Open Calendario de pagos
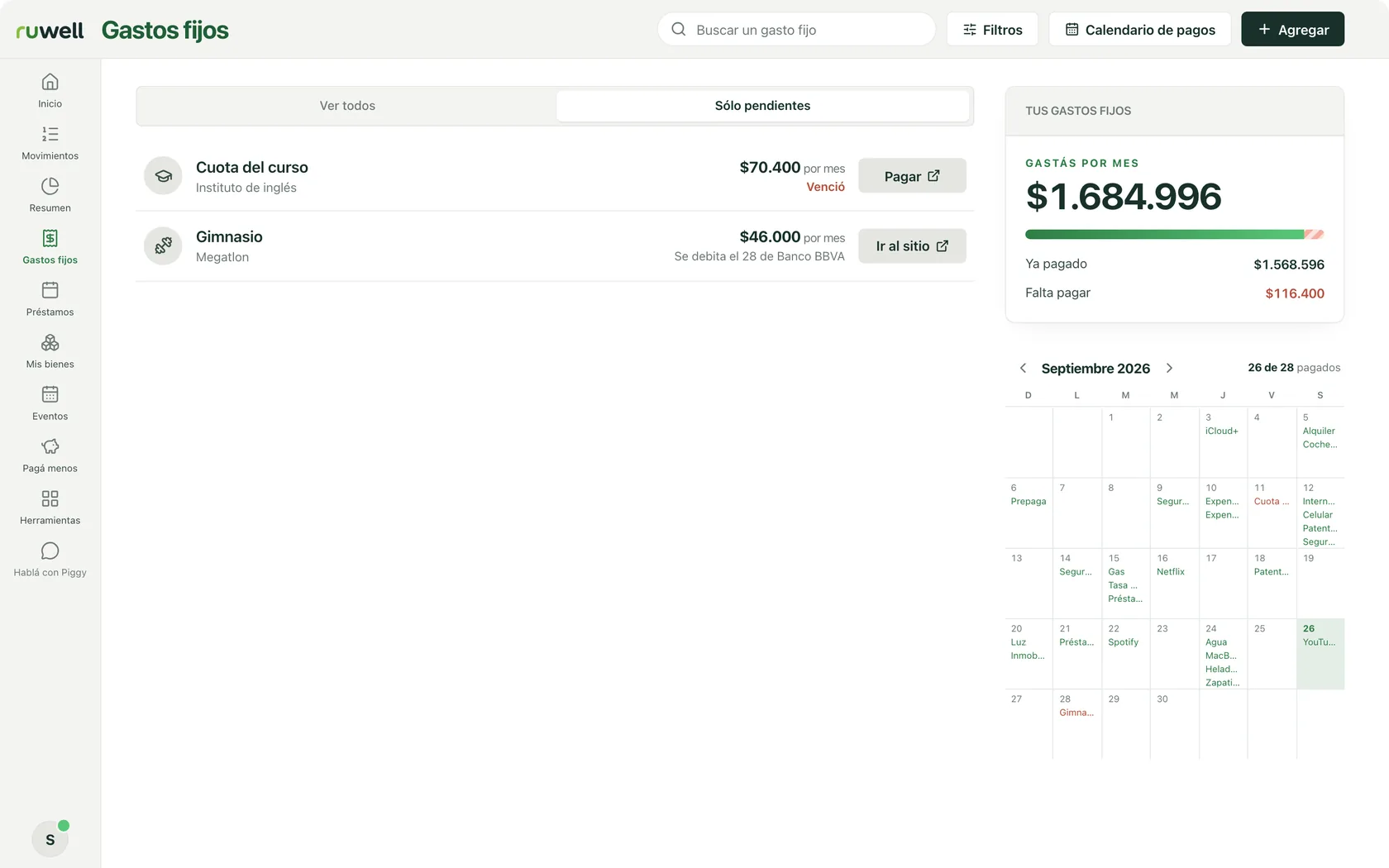Image resolution: width=1389 pixels, height=868 pixels. (x=1139, y=29)
